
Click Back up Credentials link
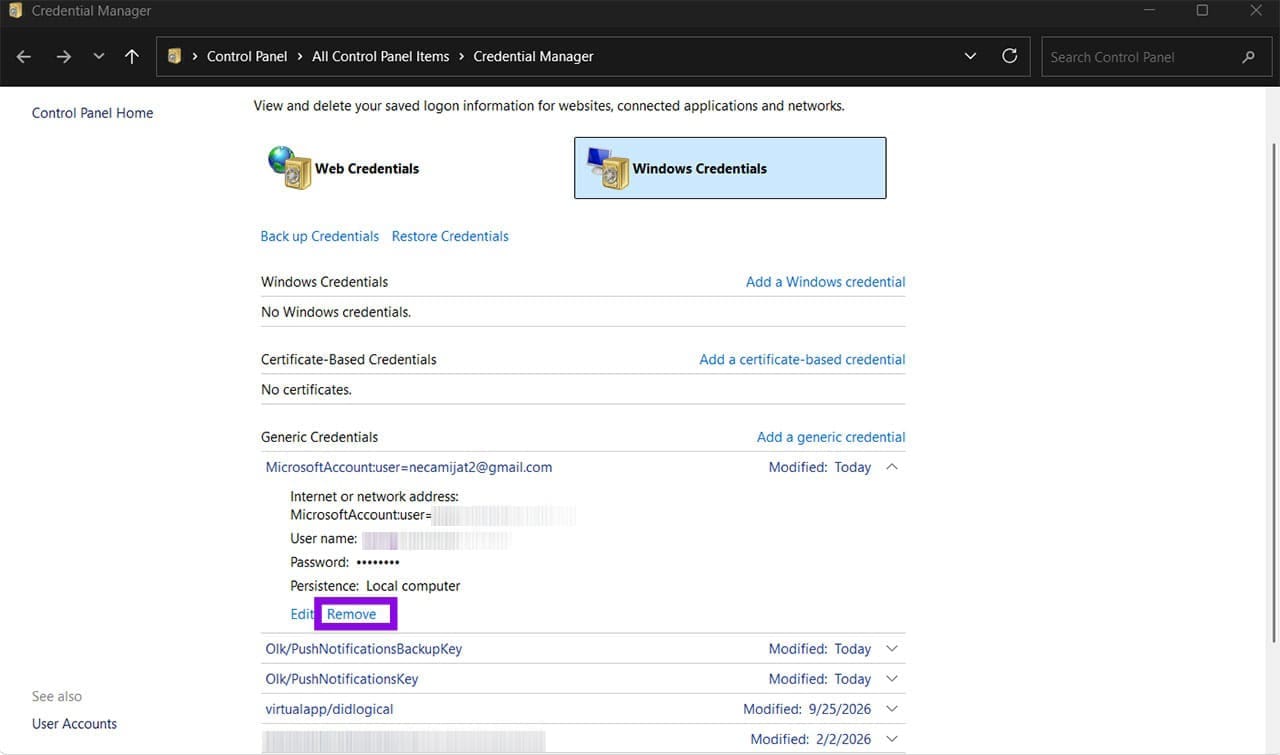[x=320, y=236]
